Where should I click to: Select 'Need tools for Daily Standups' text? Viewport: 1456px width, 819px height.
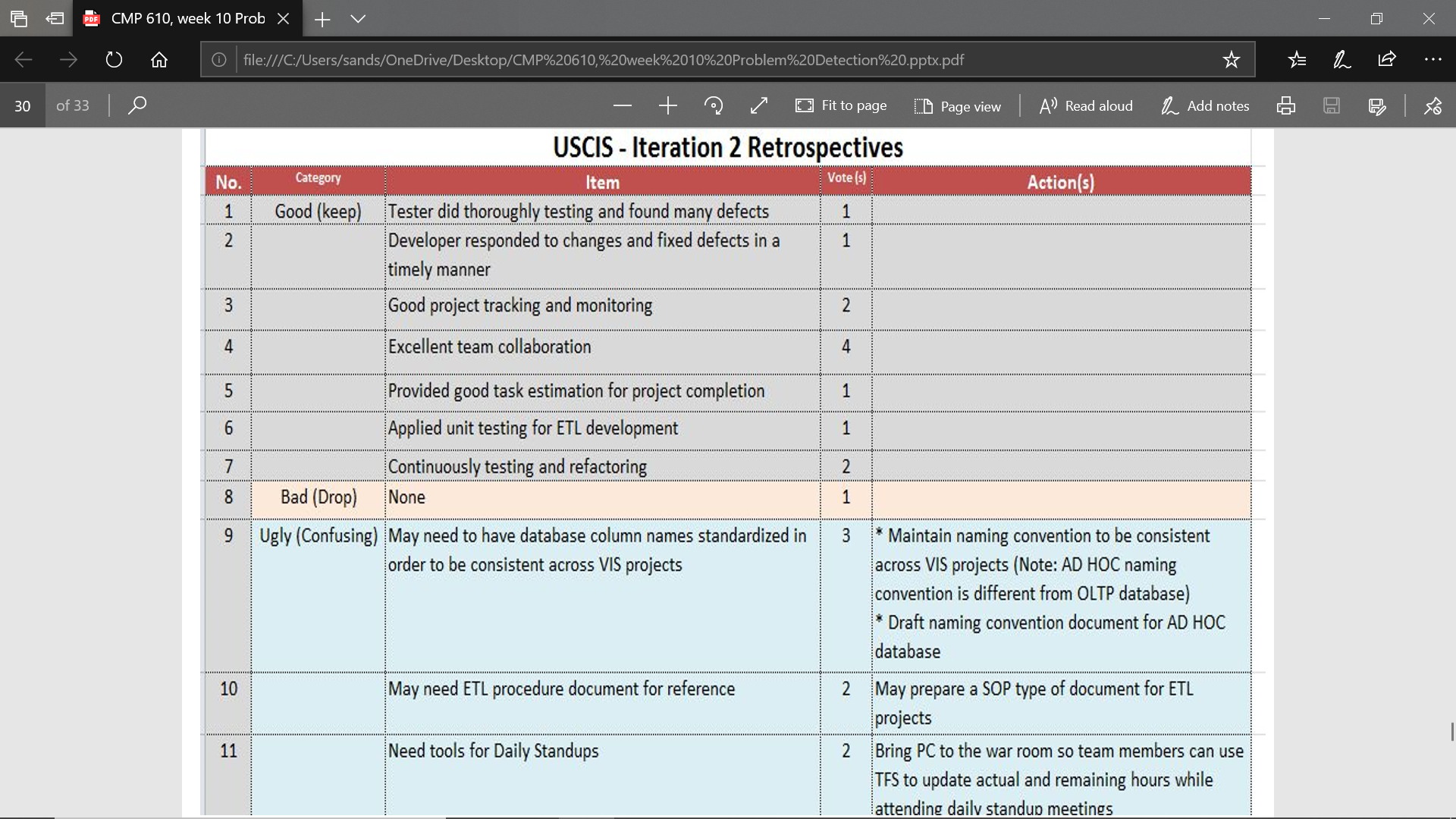[x=493, y=751]
